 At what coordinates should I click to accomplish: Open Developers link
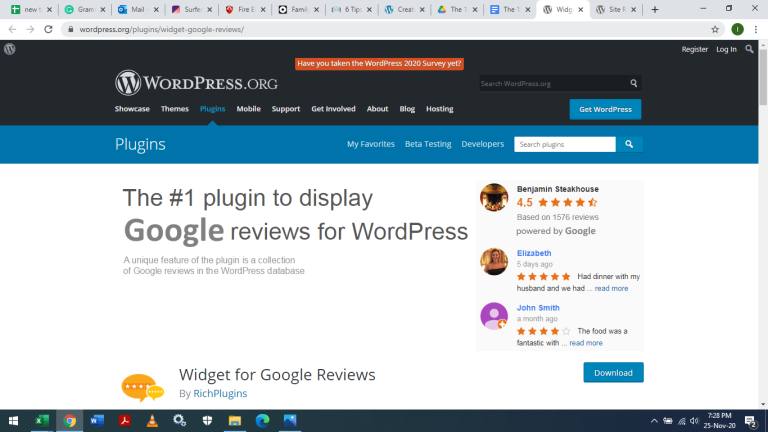[482, 144]
